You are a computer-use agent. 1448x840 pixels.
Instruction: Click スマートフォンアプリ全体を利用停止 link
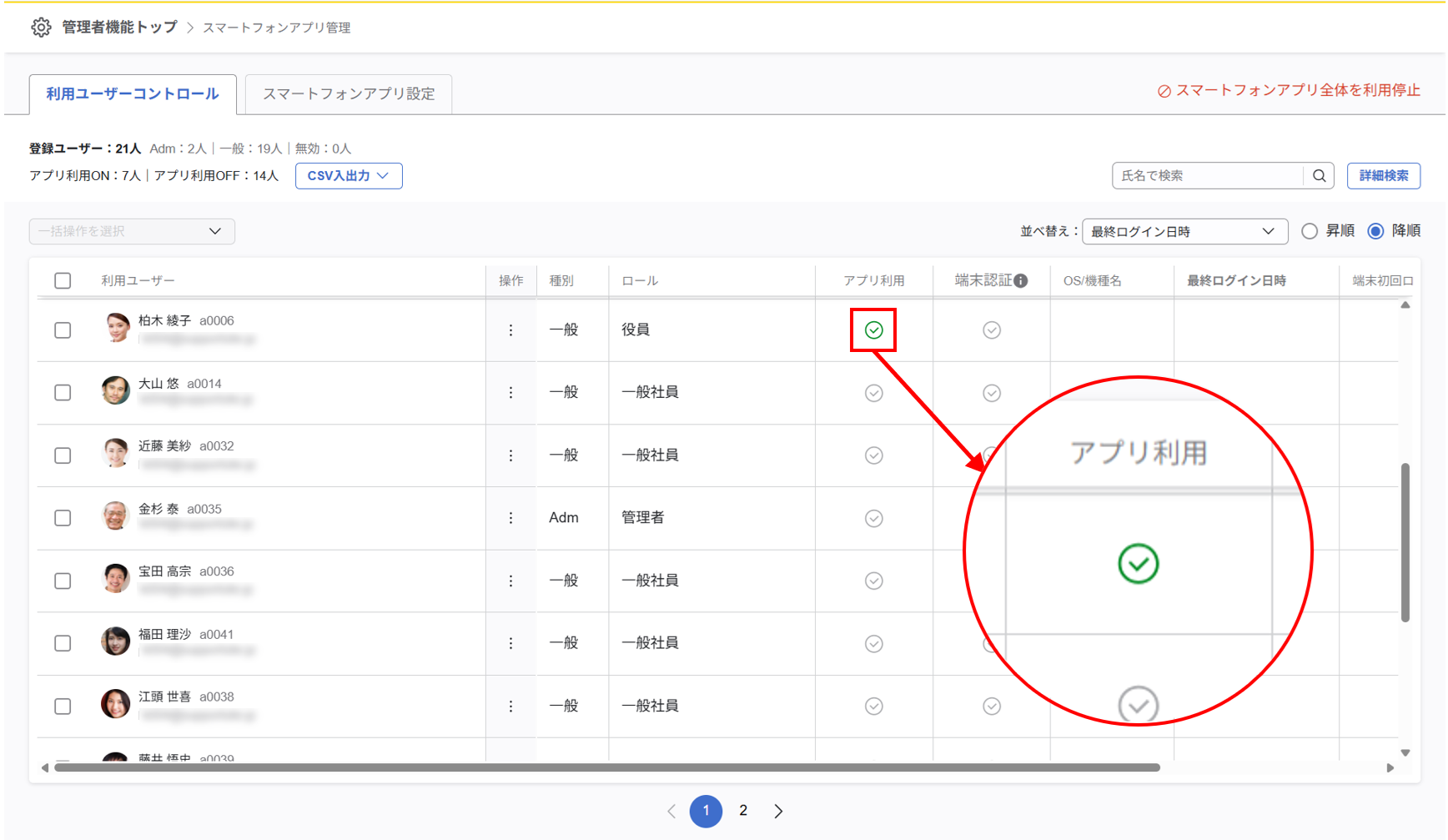point(1289,91)
